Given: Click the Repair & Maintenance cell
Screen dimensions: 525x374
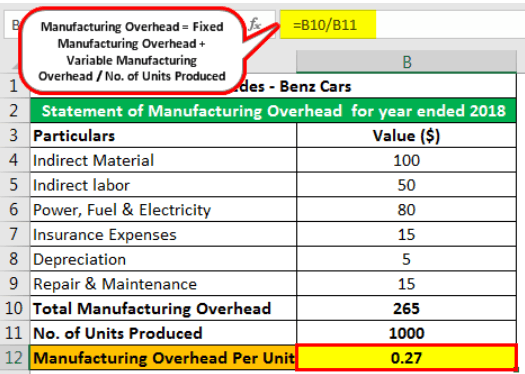Looking at the screenshot, I should [163, 284].
